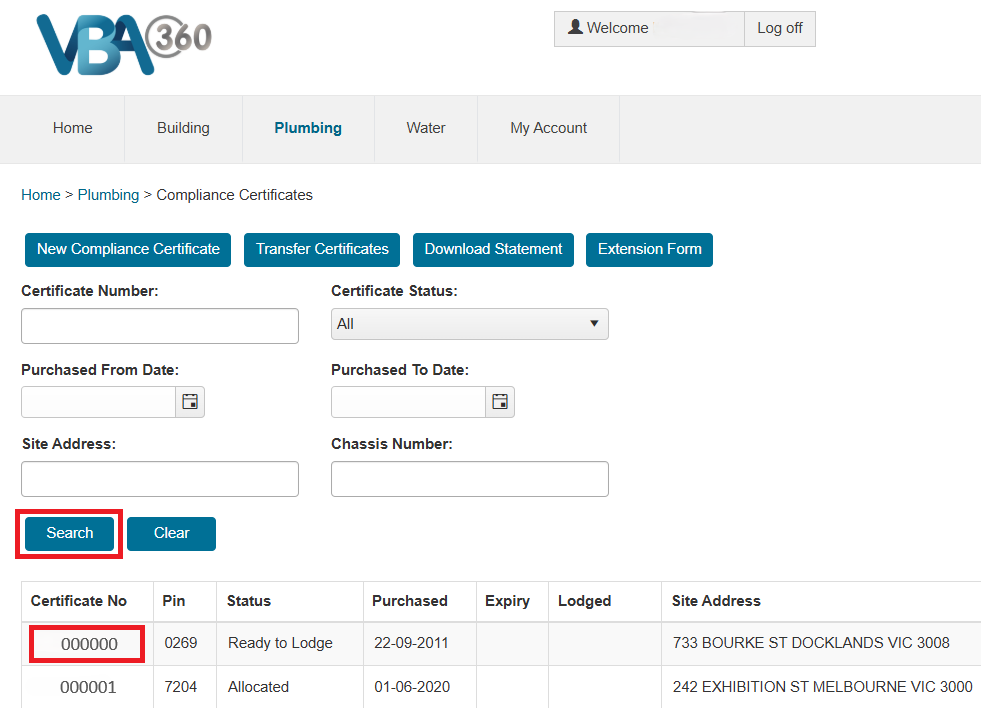Open Purchased To Date calendar picker

500,402
